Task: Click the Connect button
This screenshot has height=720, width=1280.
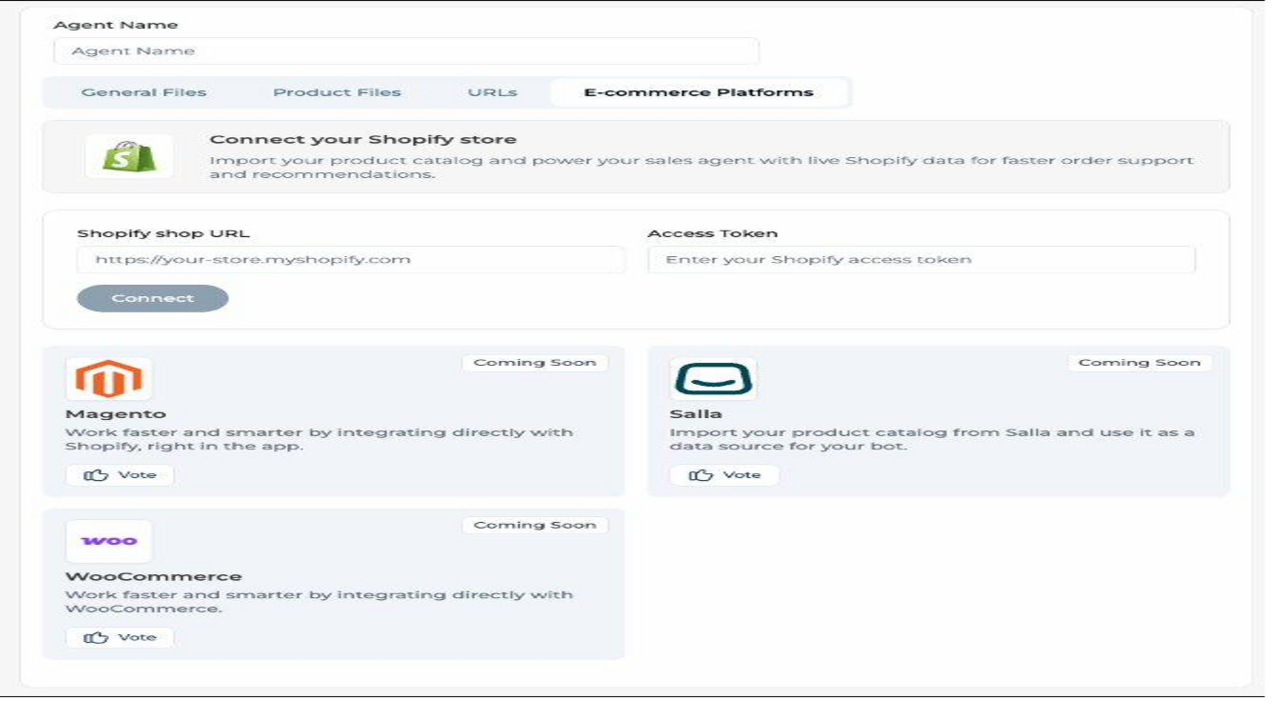Action: tap(153, 298)
